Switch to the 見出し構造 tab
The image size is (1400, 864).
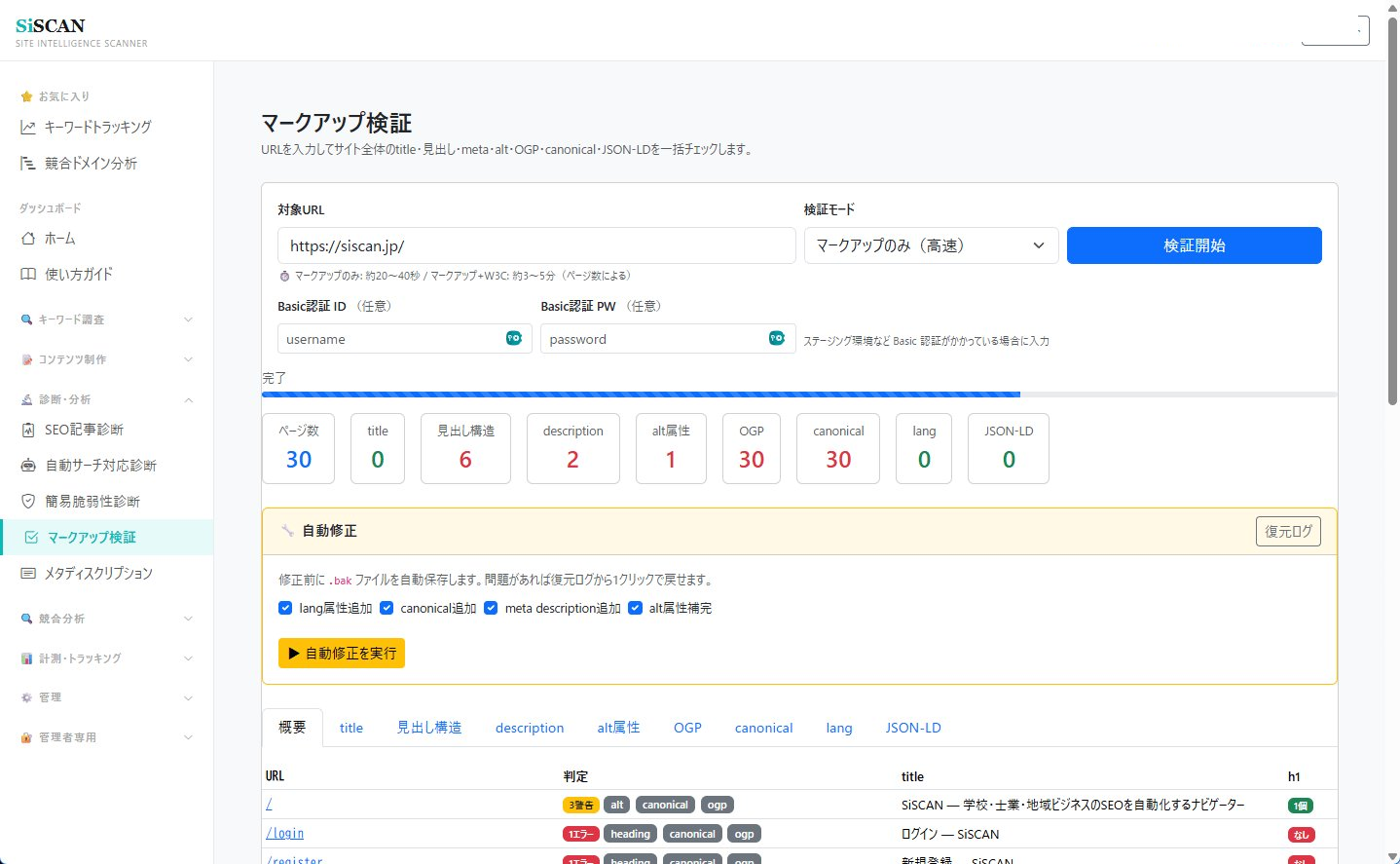(429, 728)
